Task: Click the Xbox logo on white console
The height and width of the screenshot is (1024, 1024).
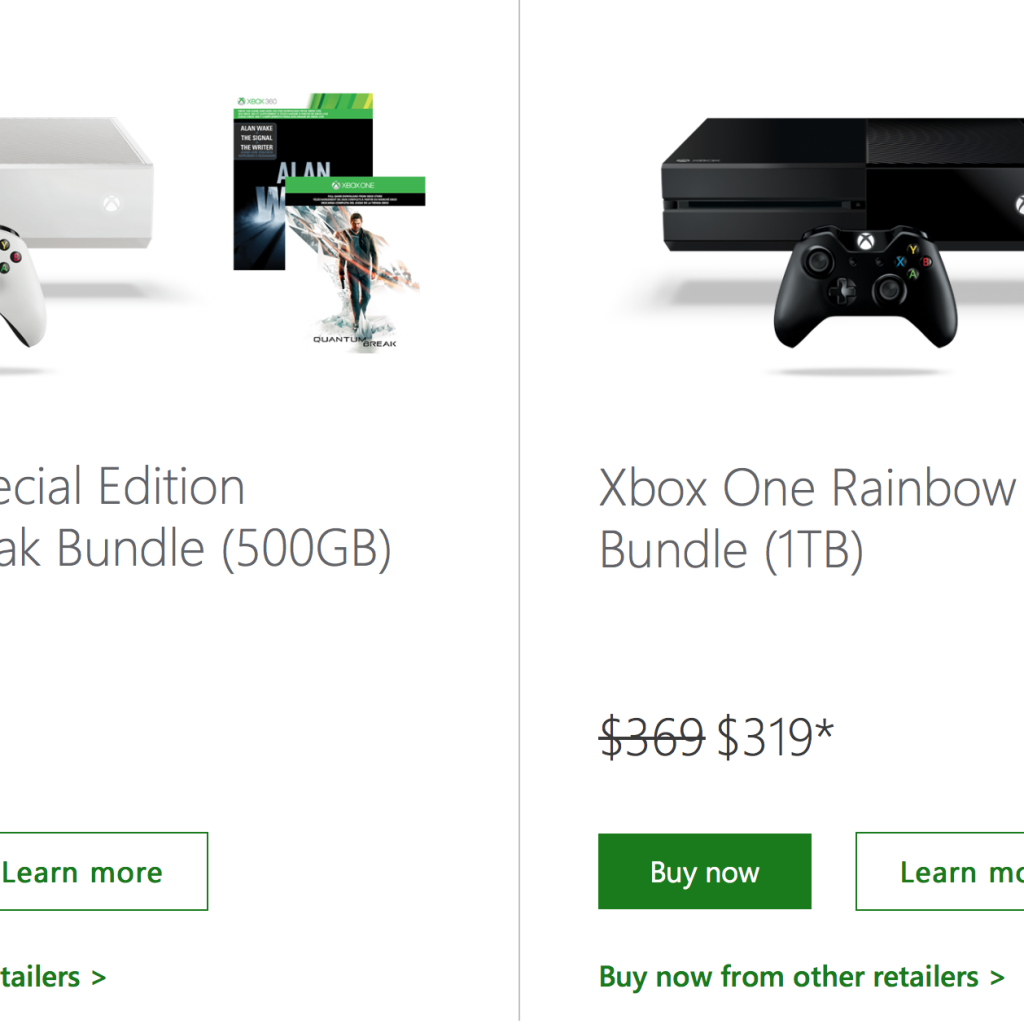Action: [x=110, y=205]
